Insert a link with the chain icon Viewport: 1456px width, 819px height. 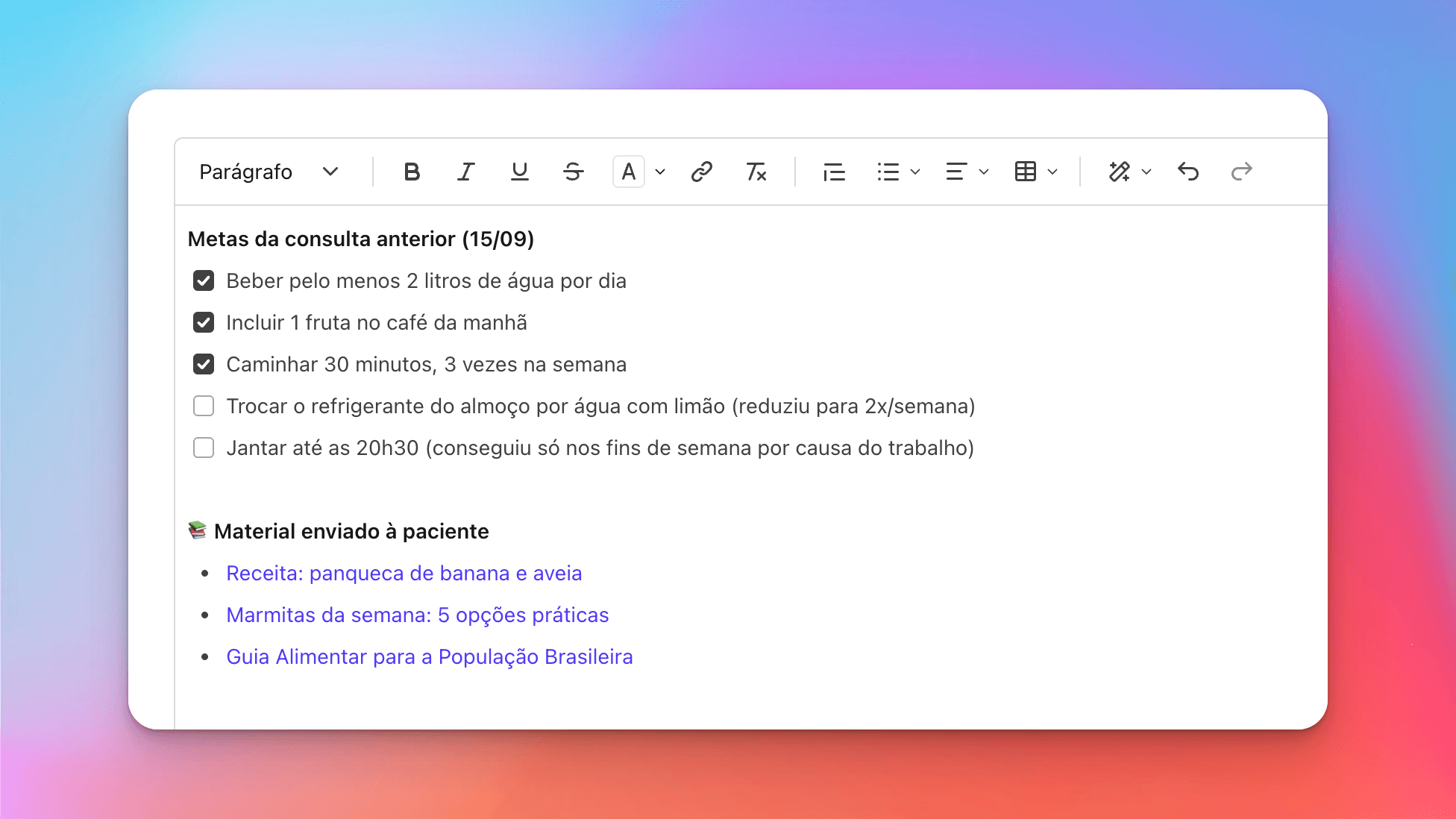(701, 172)
